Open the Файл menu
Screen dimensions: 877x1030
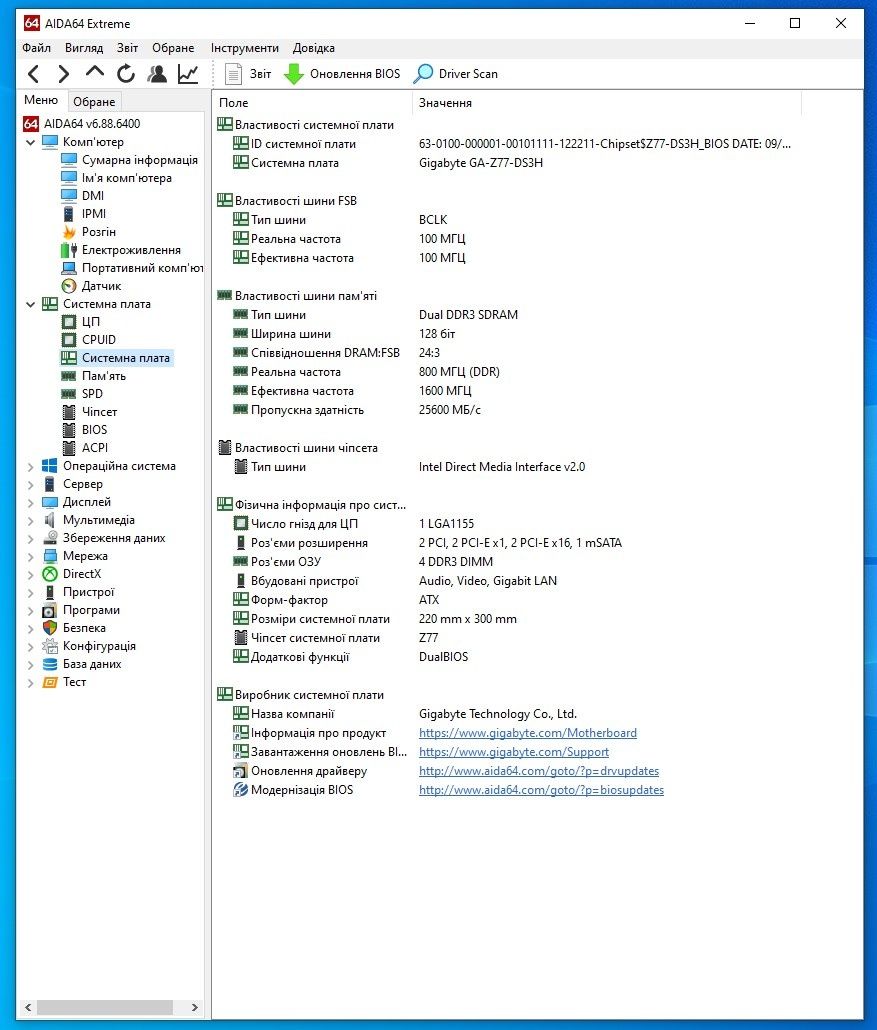[36, 48]
